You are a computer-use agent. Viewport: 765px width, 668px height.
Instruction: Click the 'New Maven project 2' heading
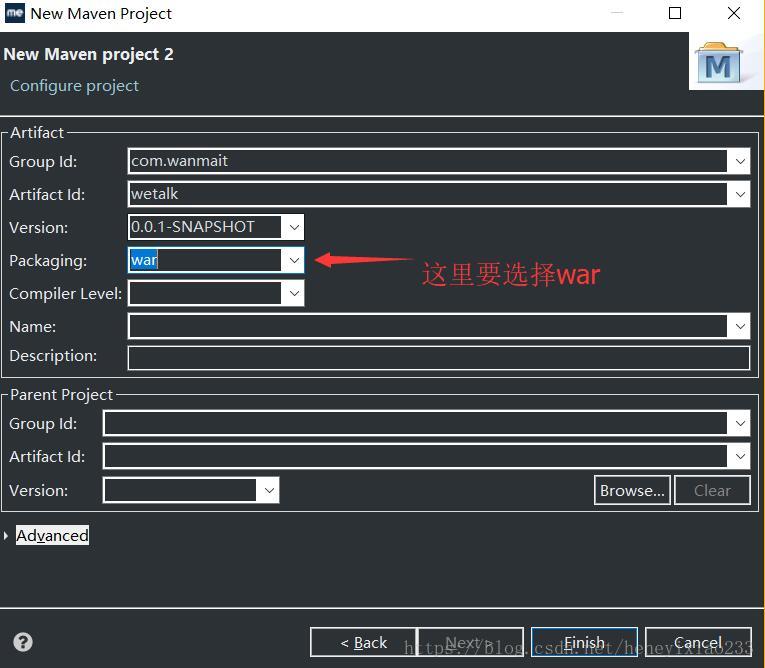(x=88, y=54)
